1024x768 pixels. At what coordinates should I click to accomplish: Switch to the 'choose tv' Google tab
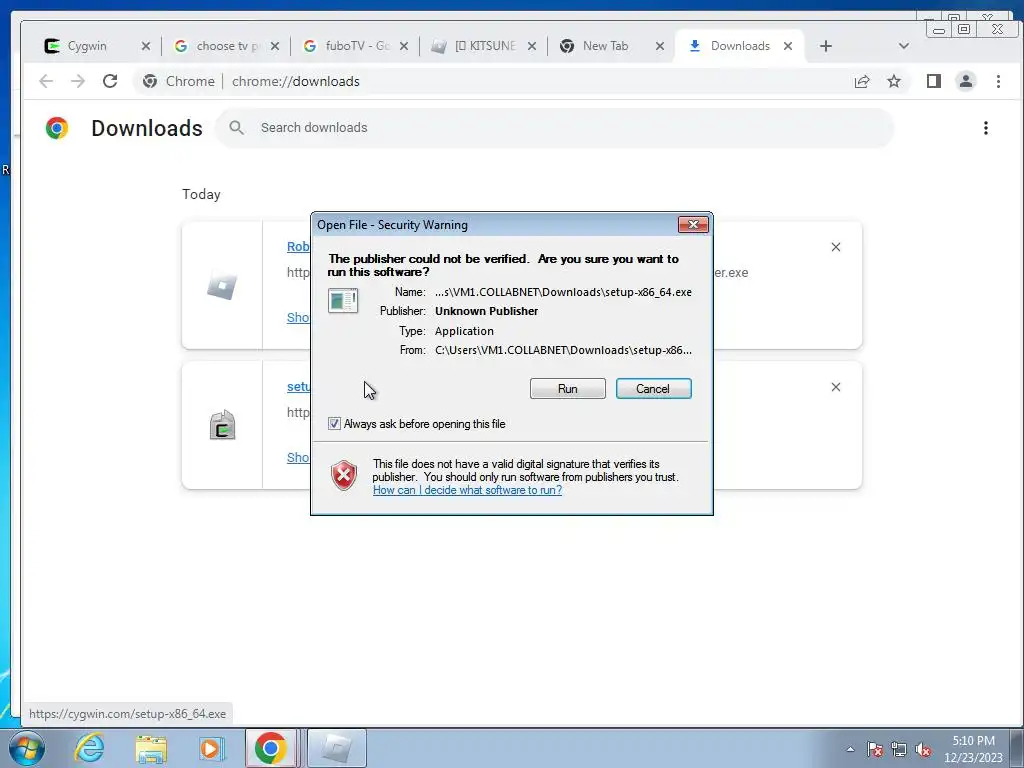[x=228, y=46]
